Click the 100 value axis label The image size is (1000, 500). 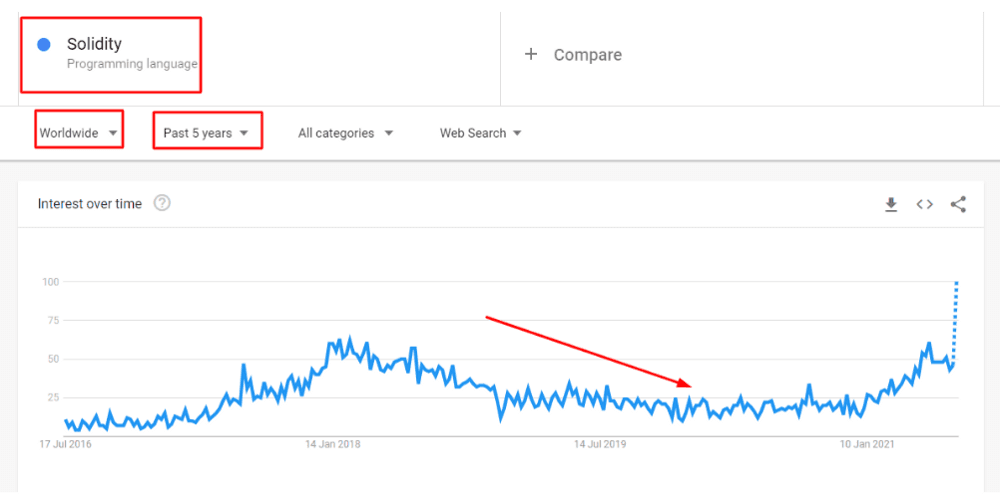pyautogui.click(x=48, y=282)
